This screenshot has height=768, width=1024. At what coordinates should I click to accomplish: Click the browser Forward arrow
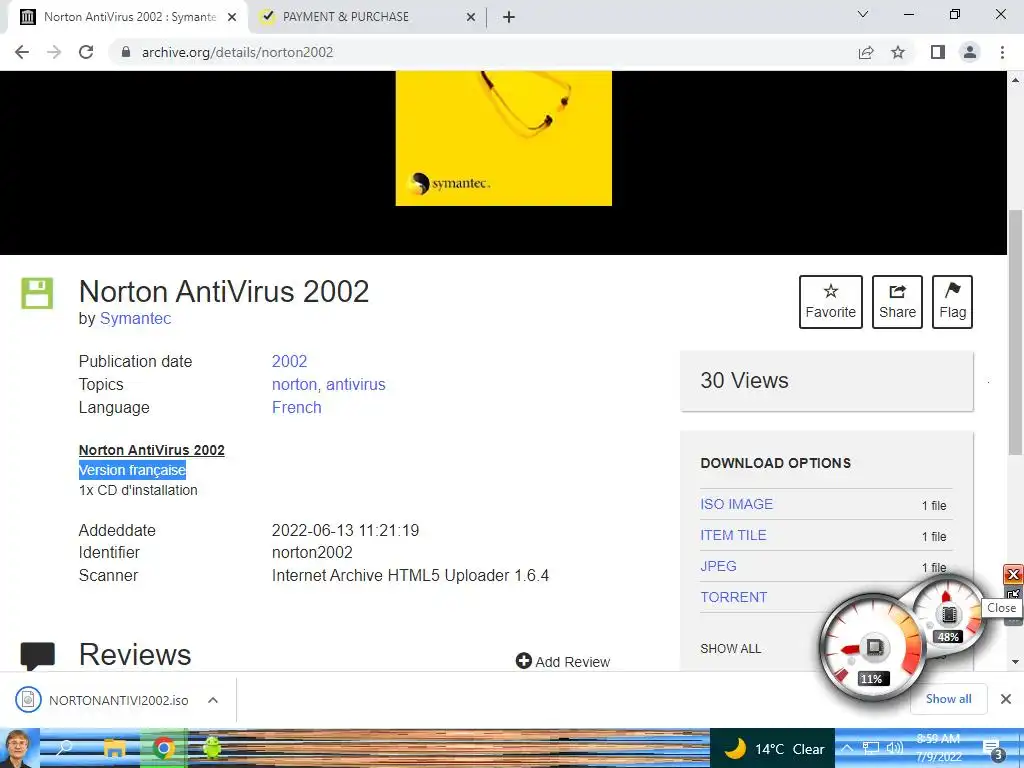pyautogui.click(x=54, y=52)
